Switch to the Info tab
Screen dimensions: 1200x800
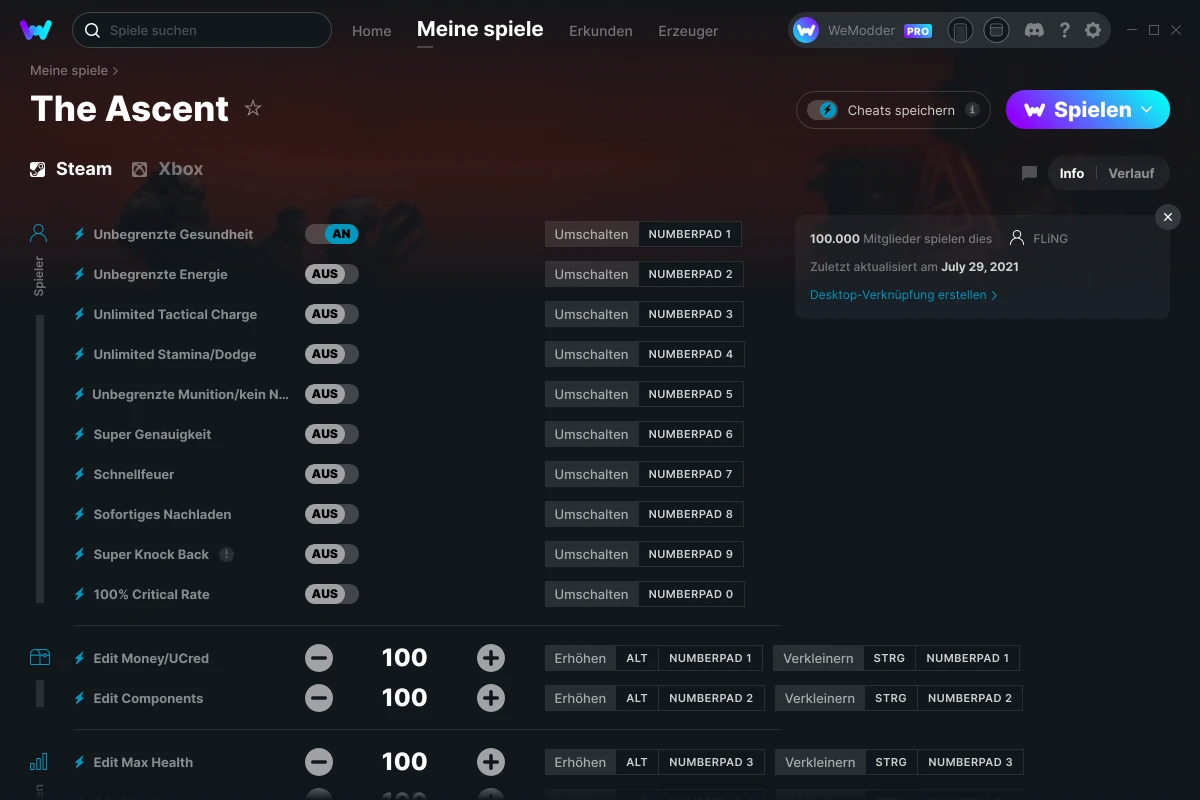click(1072, 173)
